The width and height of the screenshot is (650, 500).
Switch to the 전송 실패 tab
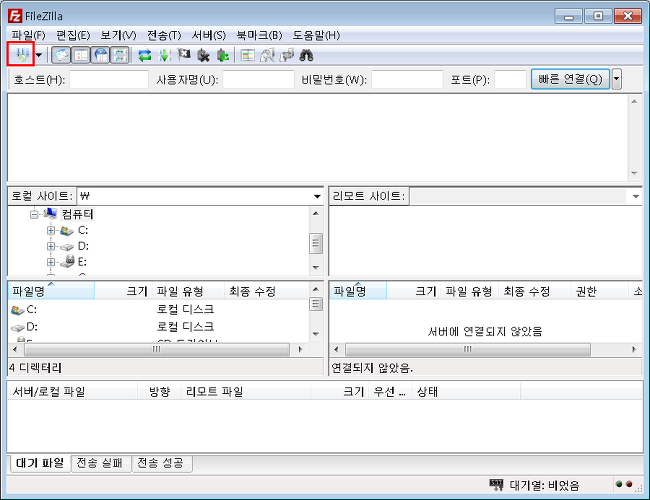pos(100,463)
